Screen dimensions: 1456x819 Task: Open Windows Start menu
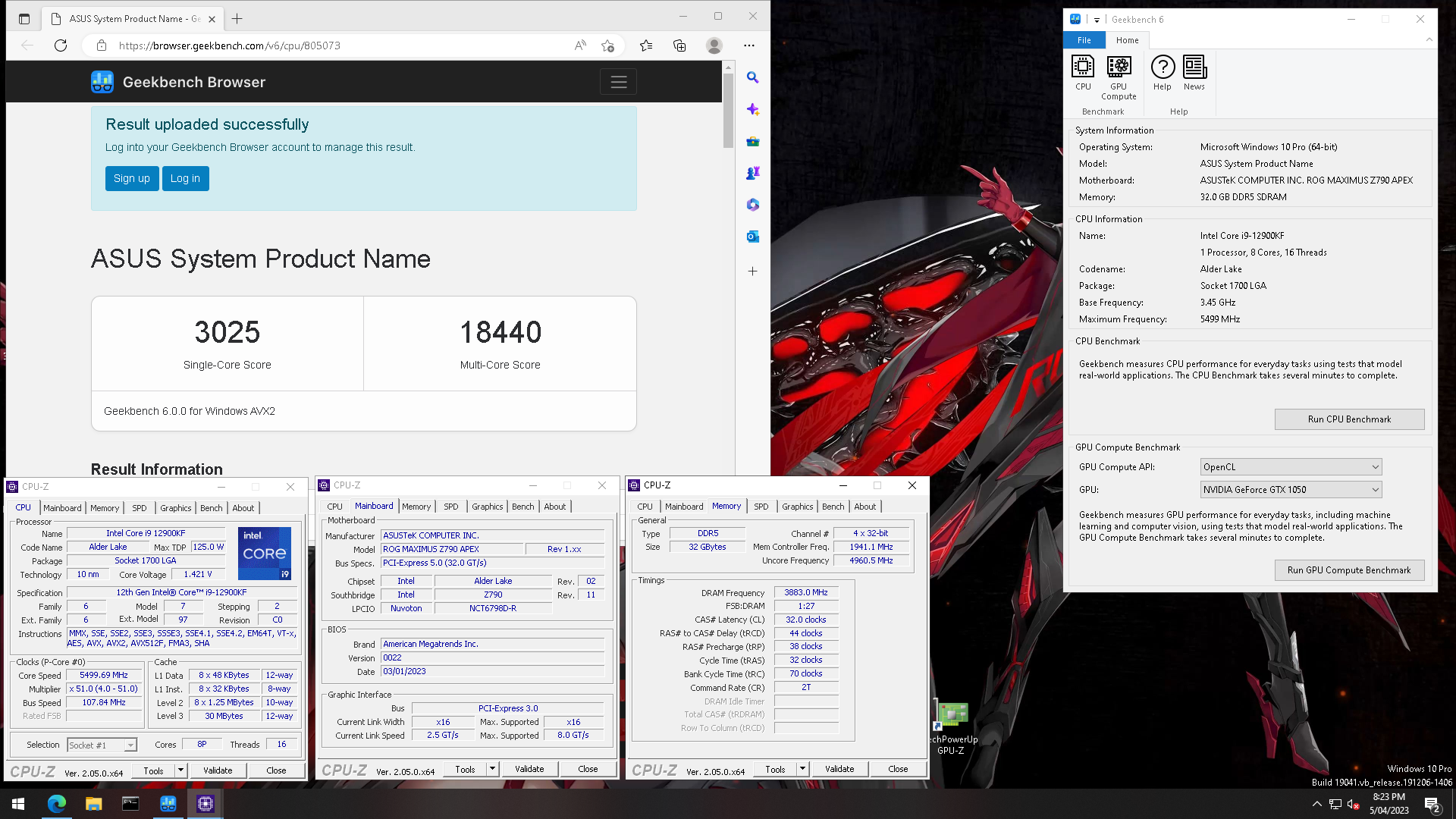pyautogui.click(x=18, y=804)
